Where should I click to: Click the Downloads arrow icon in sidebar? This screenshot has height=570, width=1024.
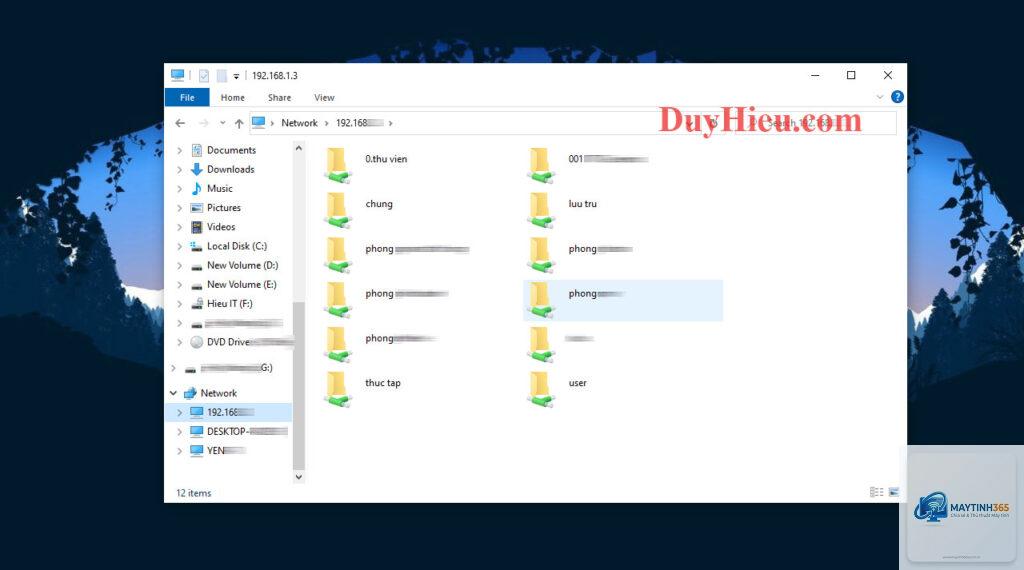pos(197,169)
